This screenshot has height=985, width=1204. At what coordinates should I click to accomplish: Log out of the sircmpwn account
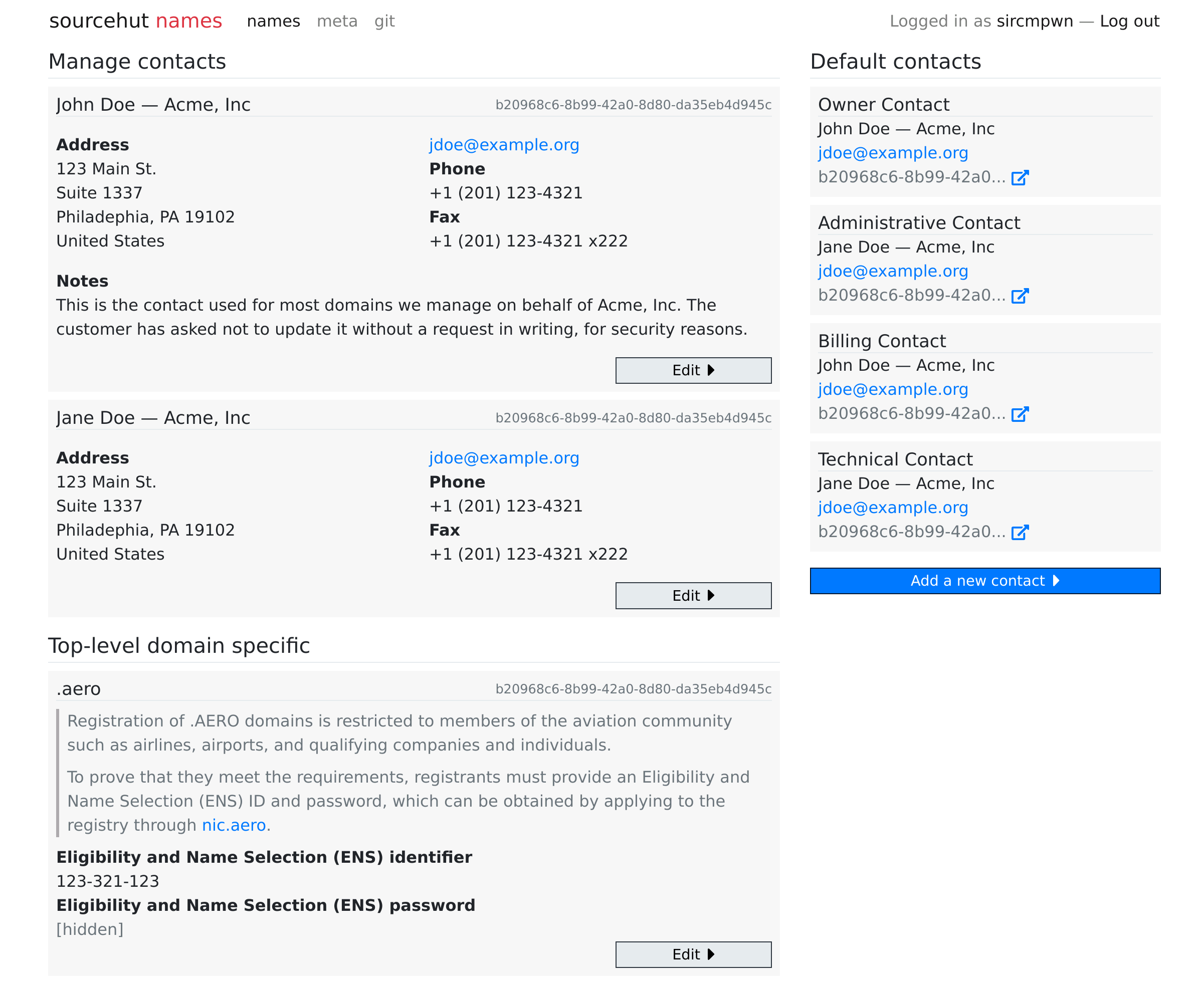coord(1129,21)
